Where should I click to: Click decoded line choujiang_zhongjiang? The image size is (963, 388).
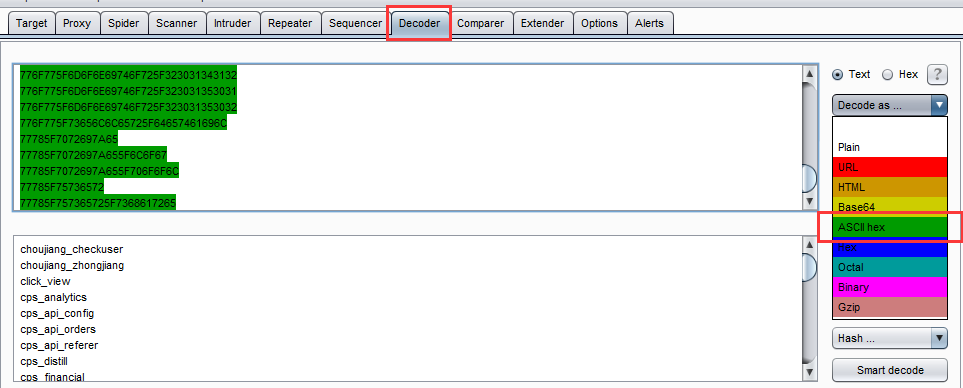(72, 265)
